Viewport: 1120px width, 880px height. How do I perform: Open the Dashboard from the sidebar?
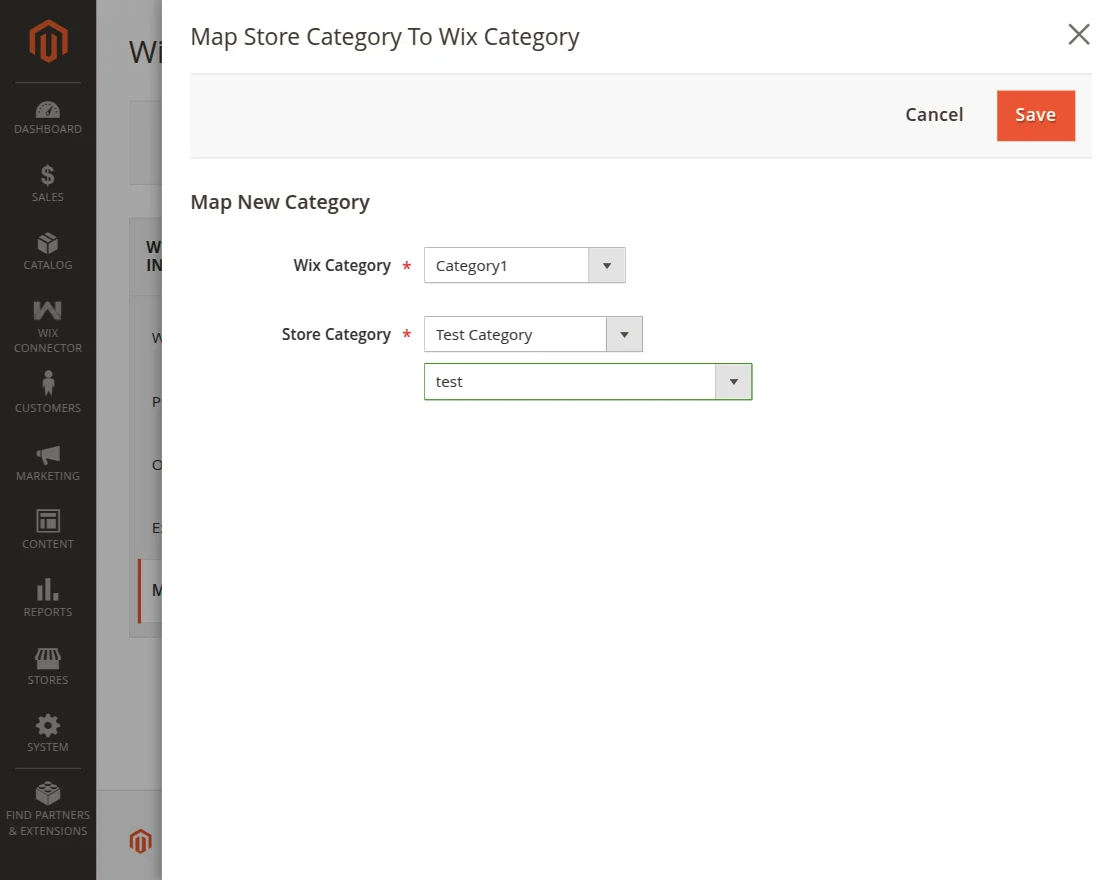pos(47,115)
